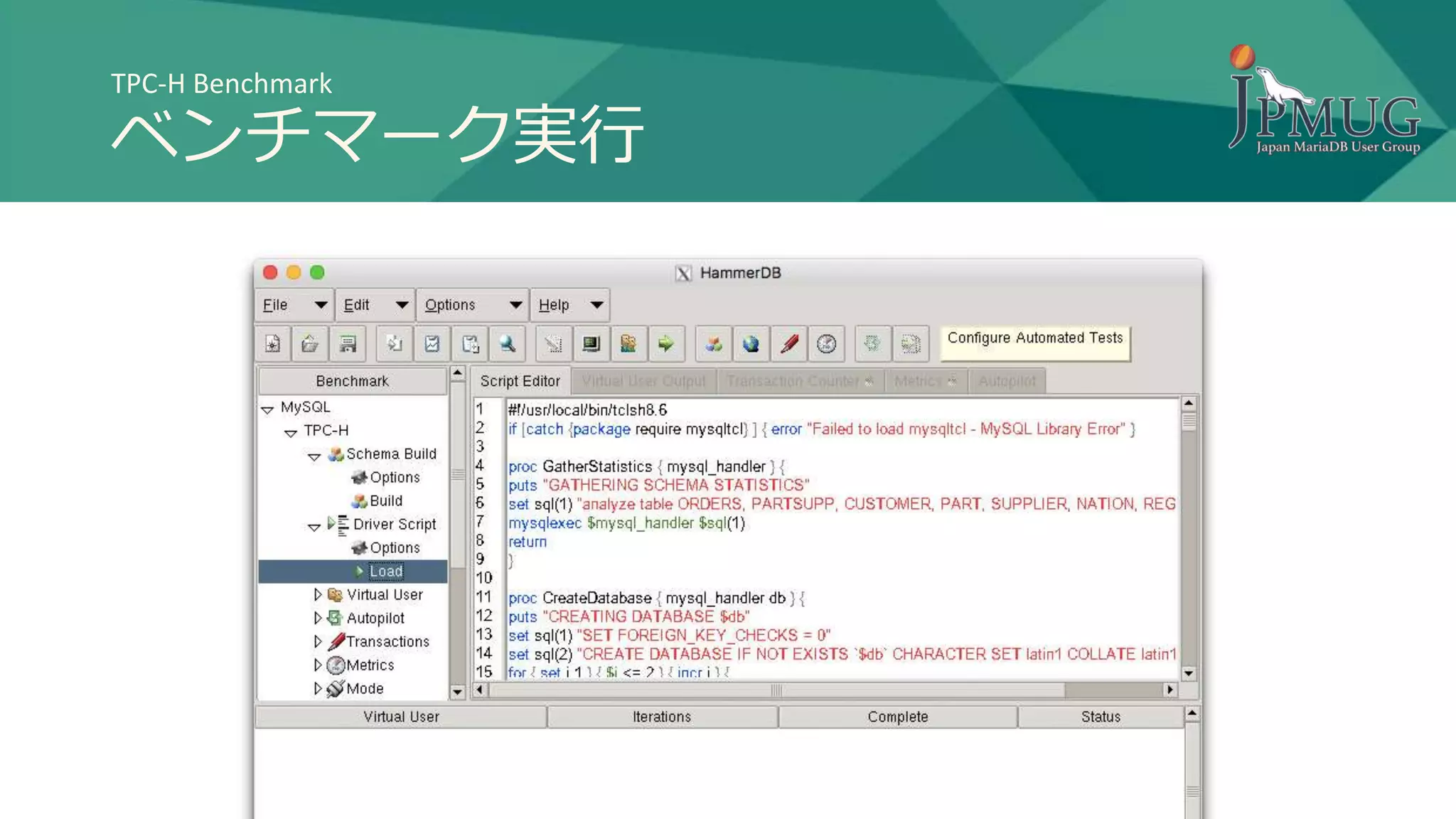The height and width of the screenshot is (819, 1456).
Task: Click virtual user table scroll-up arrow
Action: pos(1192,712)
